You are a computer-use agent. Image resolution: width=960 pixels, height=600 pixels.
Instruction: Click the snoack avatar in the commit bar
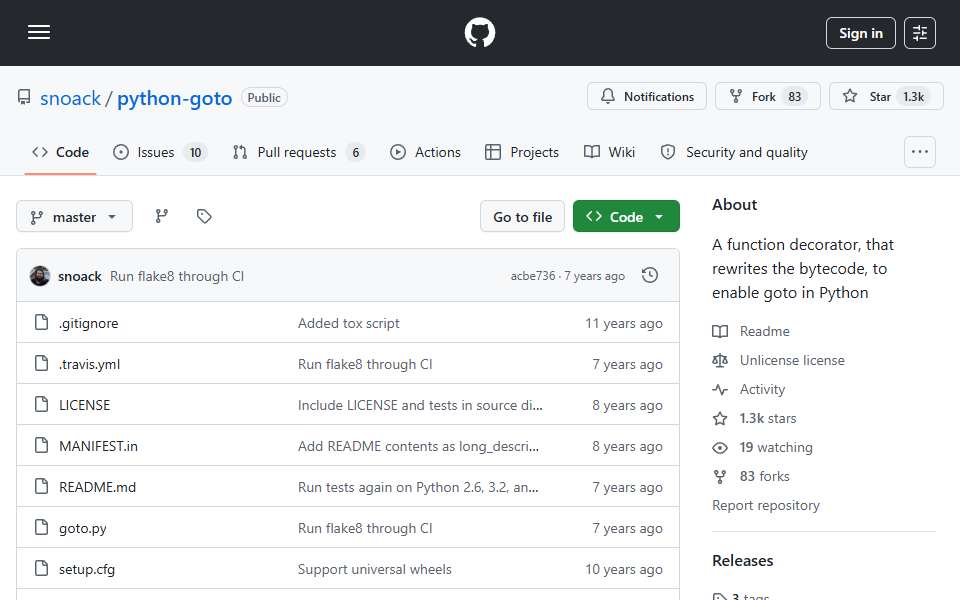coord(40,276)
